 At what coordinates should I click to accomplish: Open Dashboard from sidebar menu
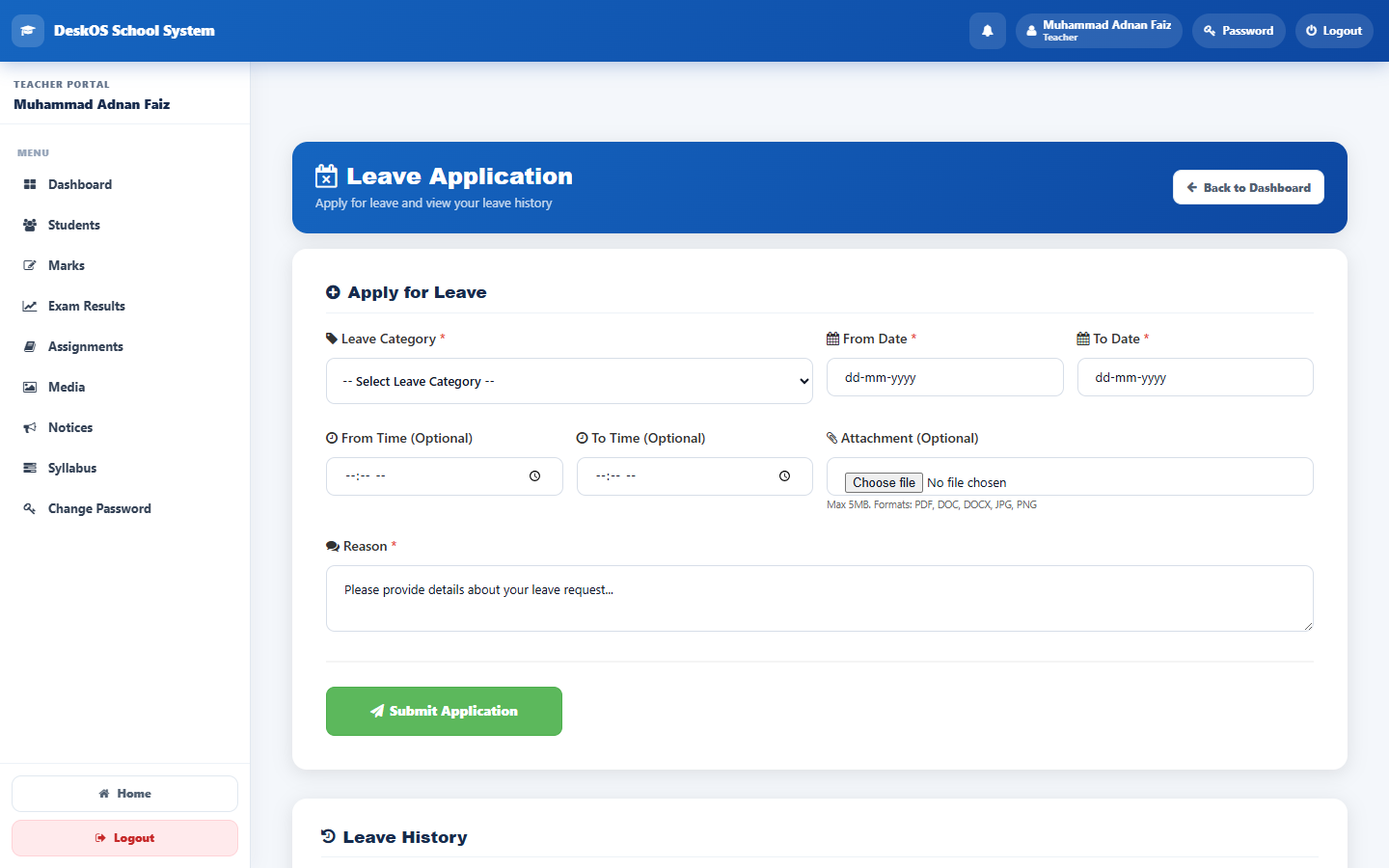click(x=124, y=184)
